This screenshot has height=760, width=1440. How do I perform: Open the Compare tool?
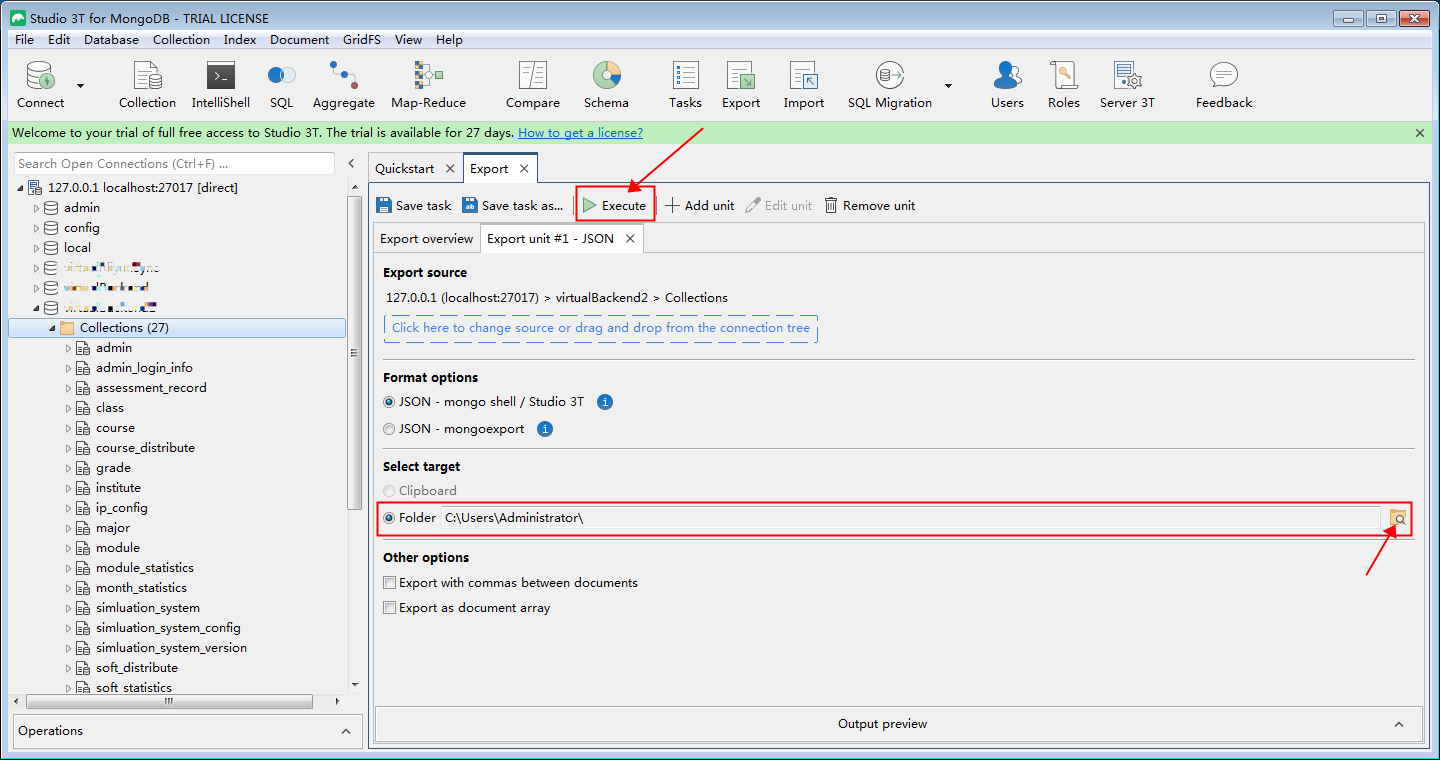[x=533, y=85]
